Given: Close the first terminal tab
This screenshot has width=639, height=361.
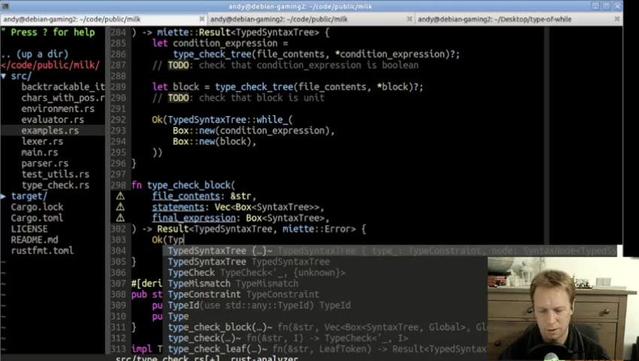Looking at the screenshot, I should [202, 19].
